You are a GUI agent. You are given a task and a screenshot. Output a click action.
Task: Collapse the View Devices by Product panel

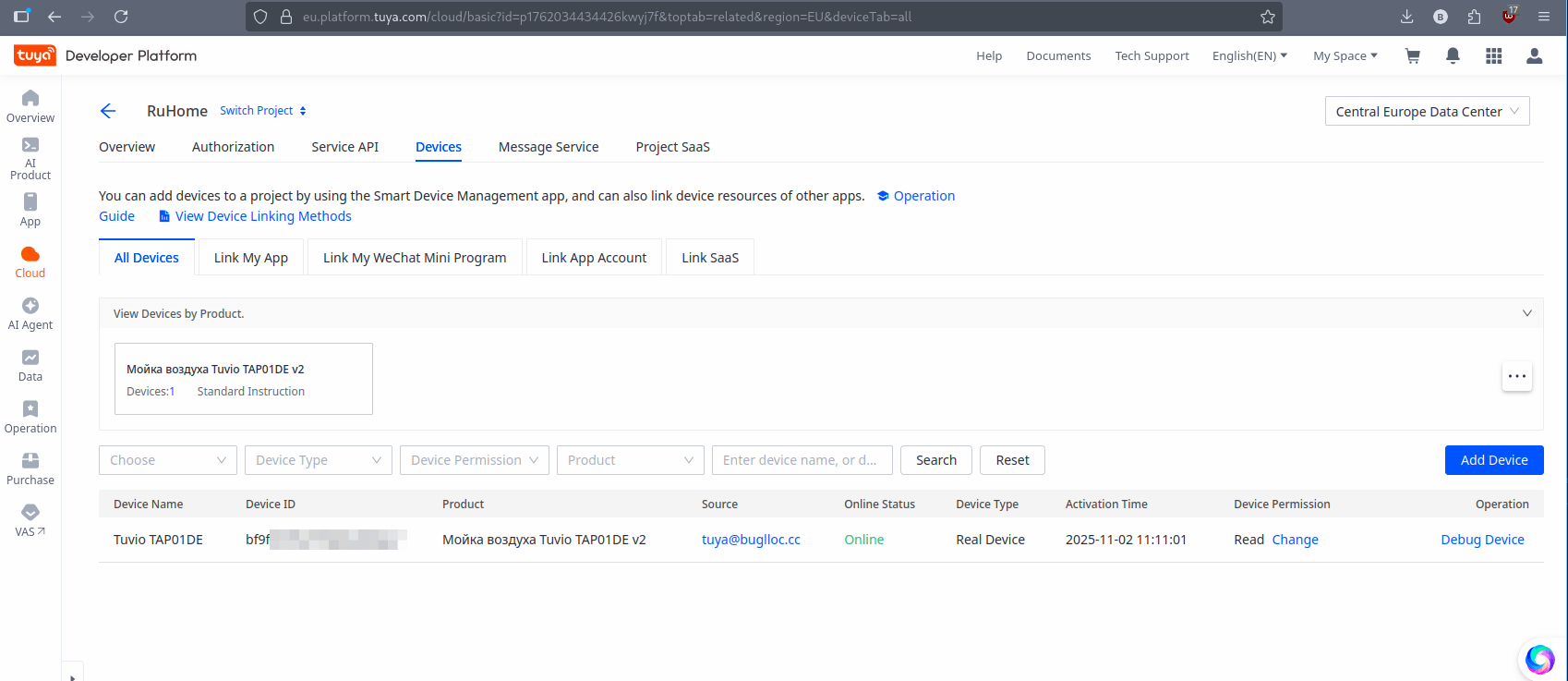(x=1526, y=313)
